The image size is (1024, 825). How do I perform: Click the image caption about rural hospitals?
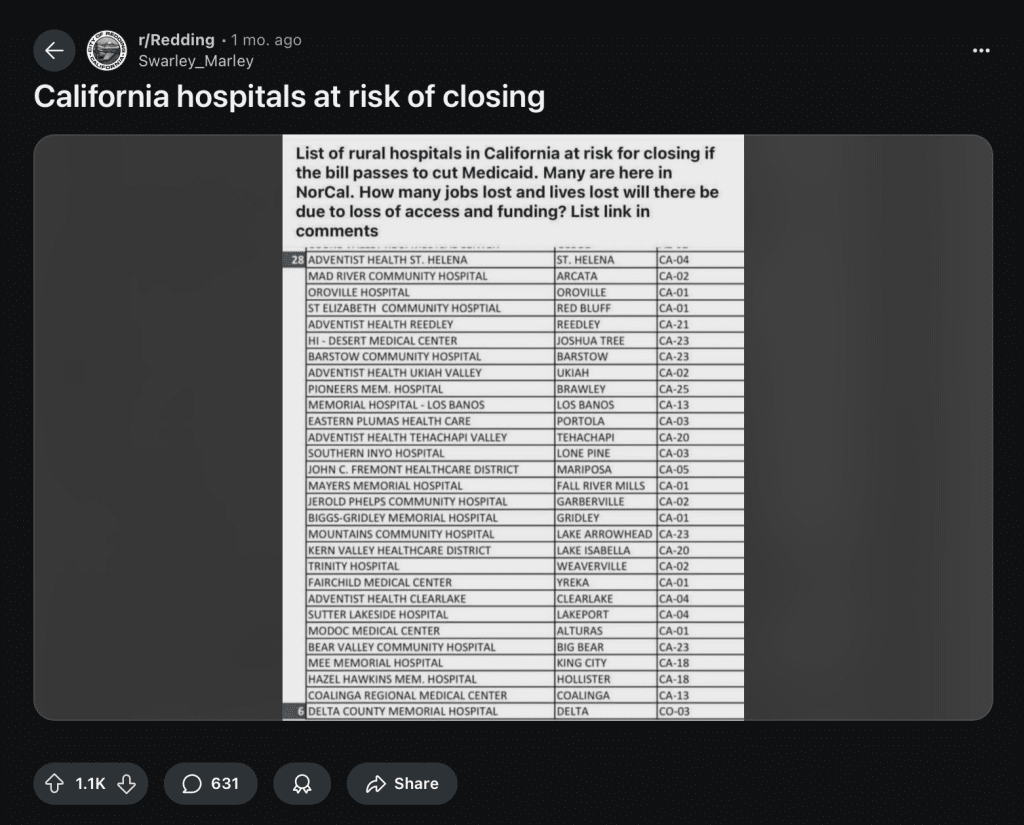507,192
